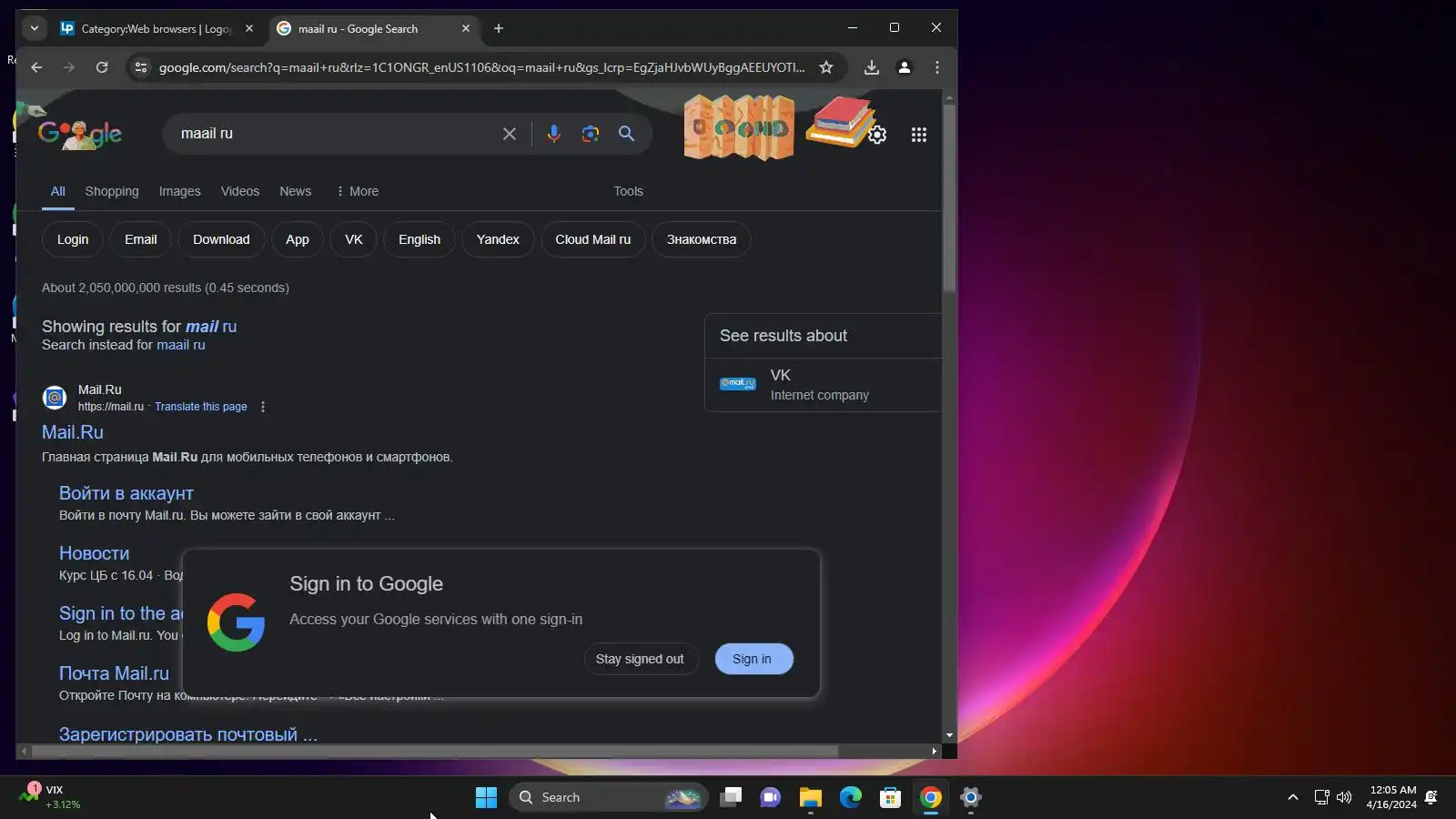Open VK Internet company knowledge card
This screenshot has width=1456, height=819.
(823, 384)
